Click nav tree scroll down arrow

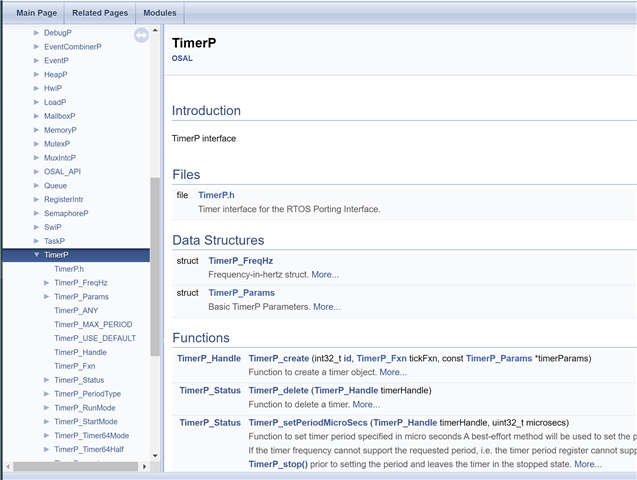tap(155, 456)
